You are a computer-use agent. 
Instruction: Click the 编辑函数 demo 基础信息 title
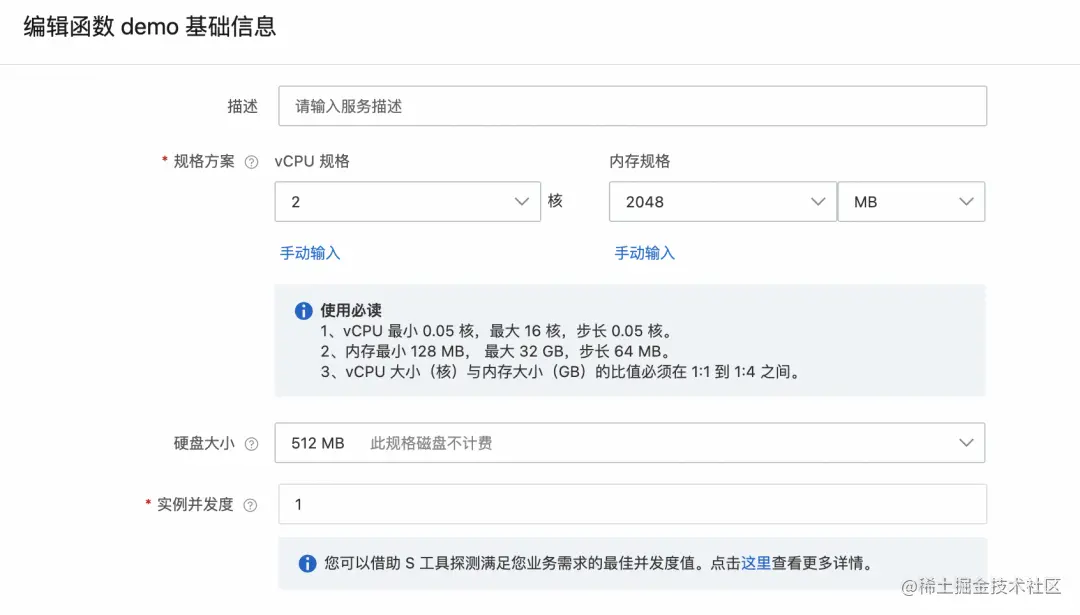point(149,27)
